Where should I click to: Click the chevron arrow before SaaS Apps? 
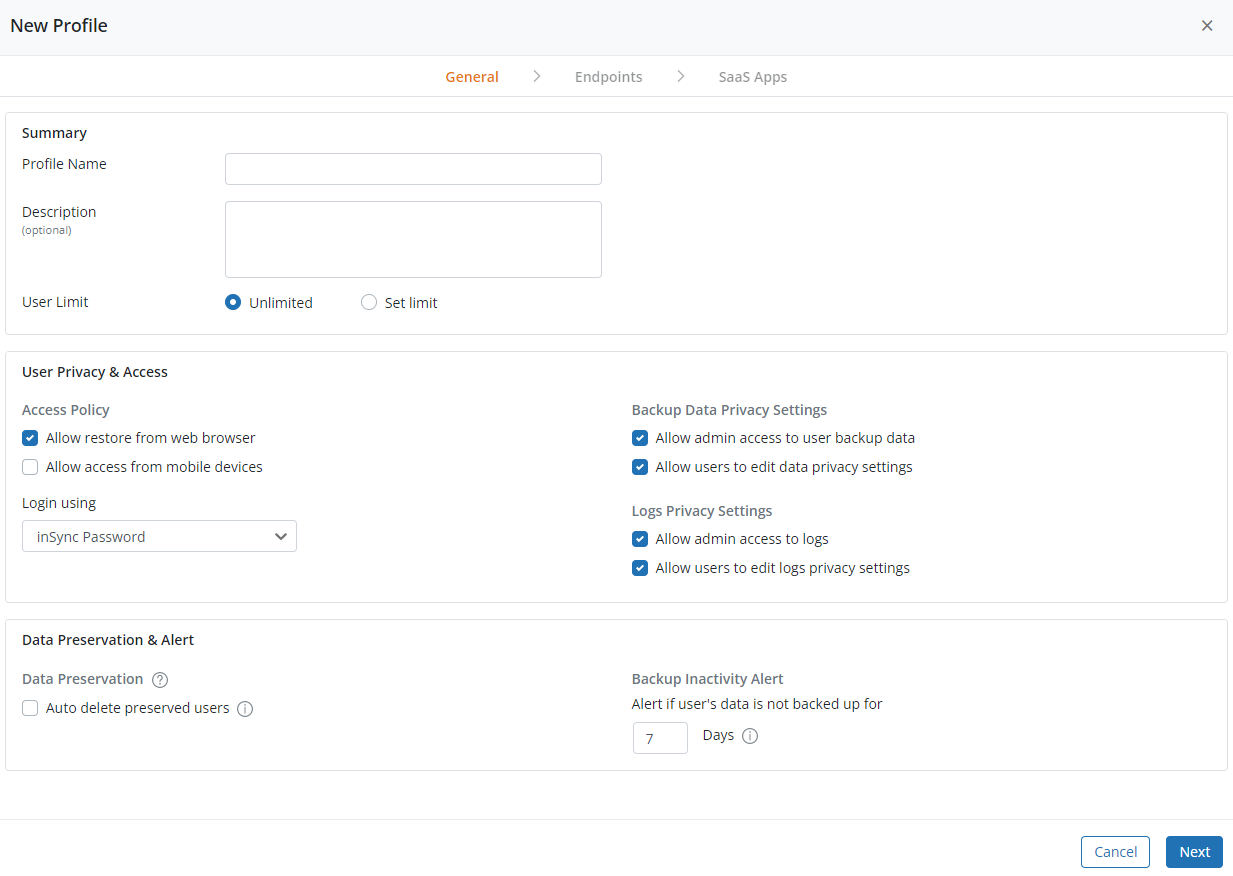tap(680, 76)
